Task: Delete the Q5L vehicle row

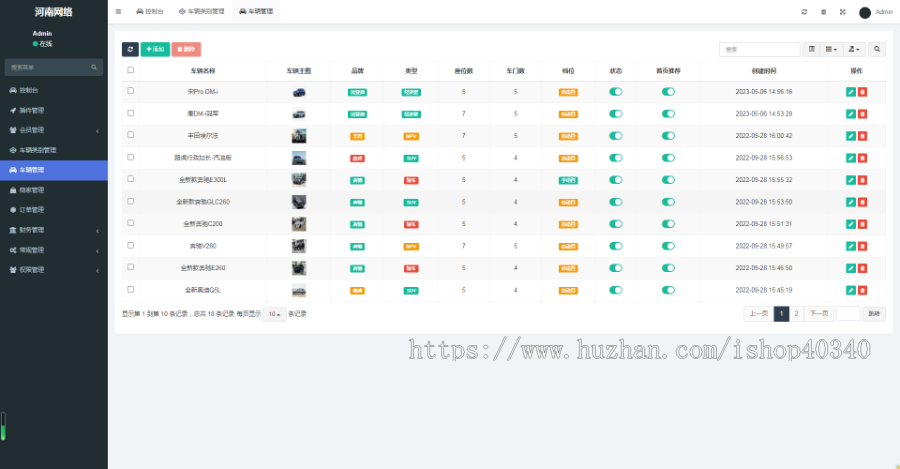Action: click(862, 290)
